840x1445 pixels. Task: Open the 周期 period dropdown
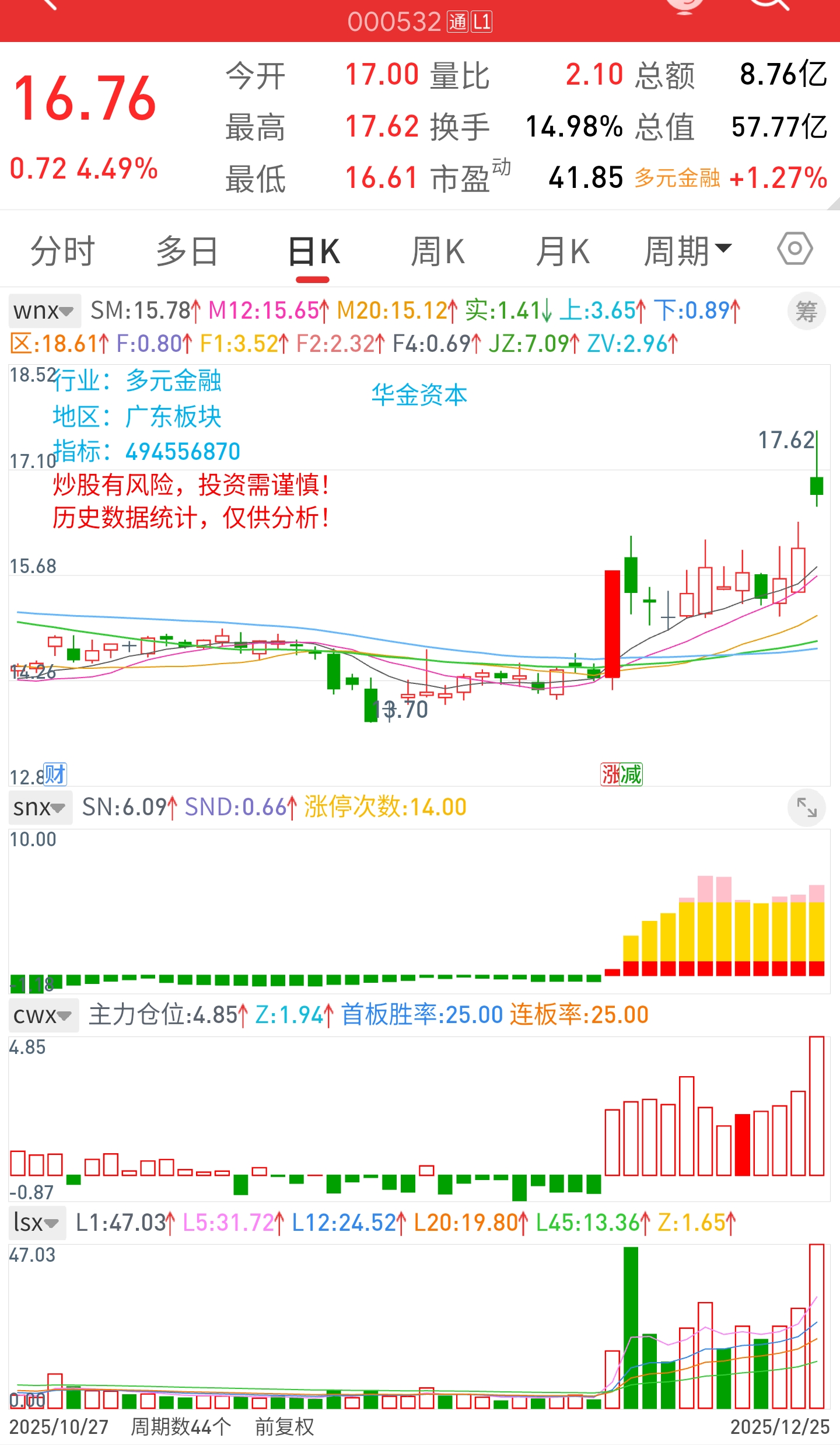(x=688, y=252)
